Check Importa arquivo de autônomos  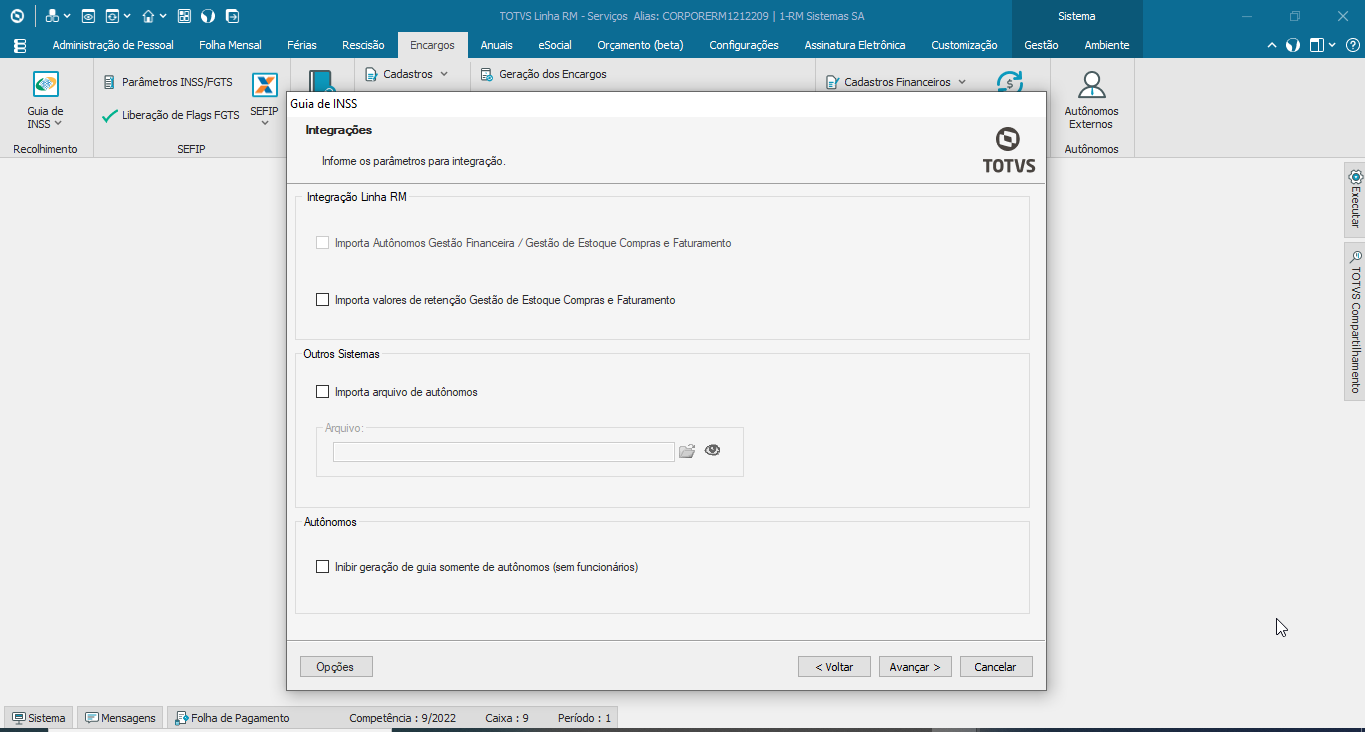(x=322, y=392)
